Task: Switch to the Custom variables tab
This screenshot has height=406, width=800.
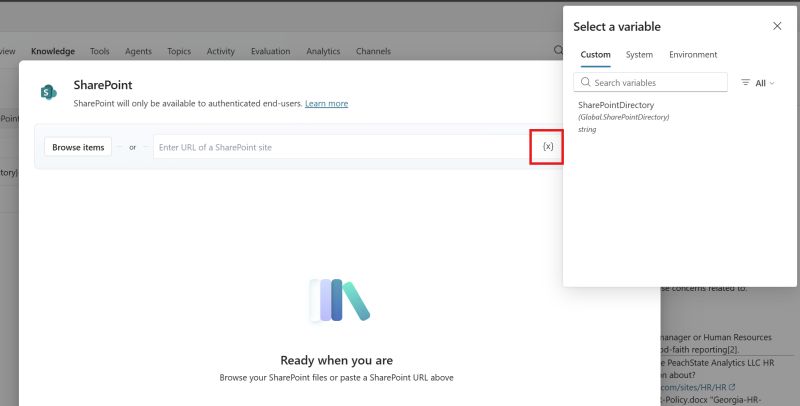Action: click(x=595, y=55)
